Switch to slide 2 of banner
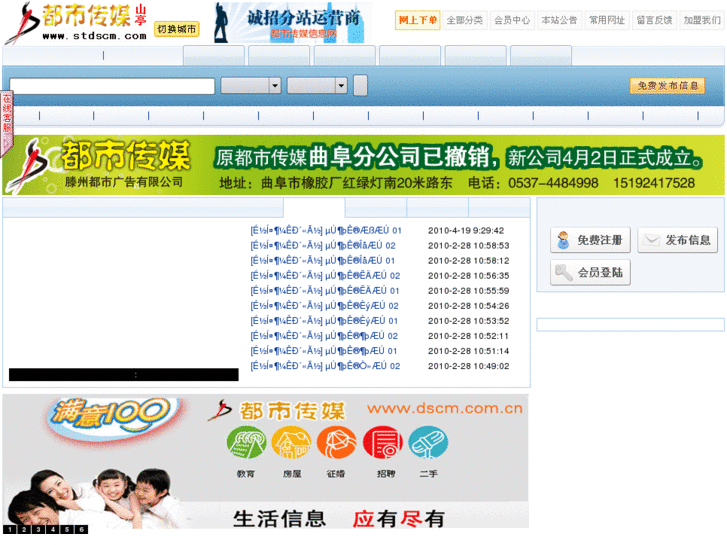This screenshot has width=727, height=545. (24, 529)
